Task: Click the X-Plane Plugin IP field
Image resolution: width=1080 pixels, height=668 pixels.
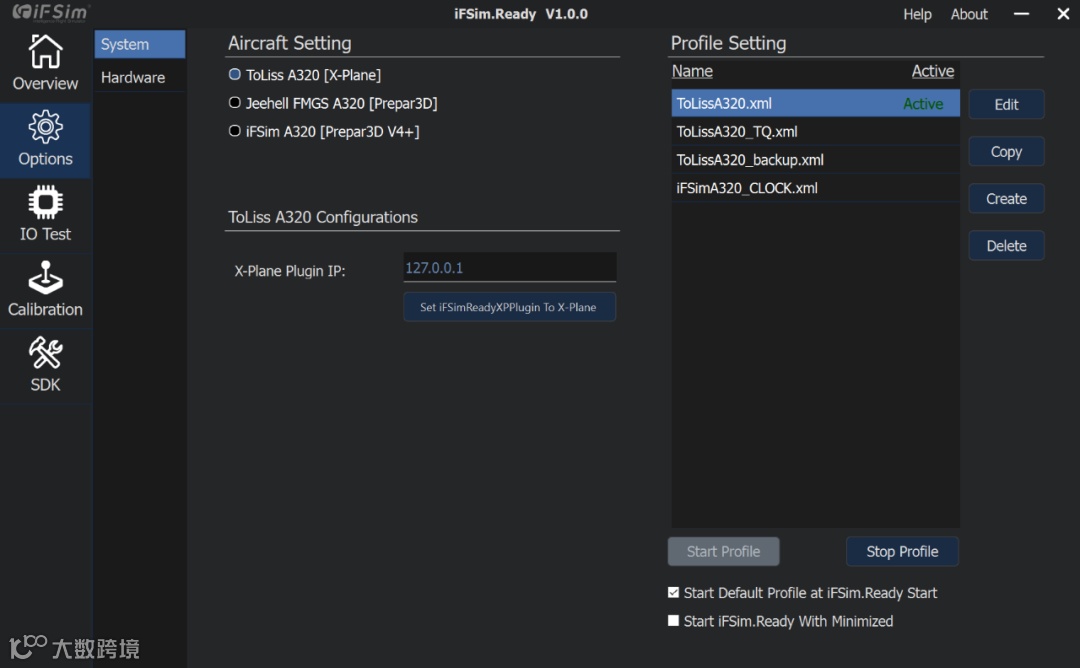Action: click(x=509, y=267)
